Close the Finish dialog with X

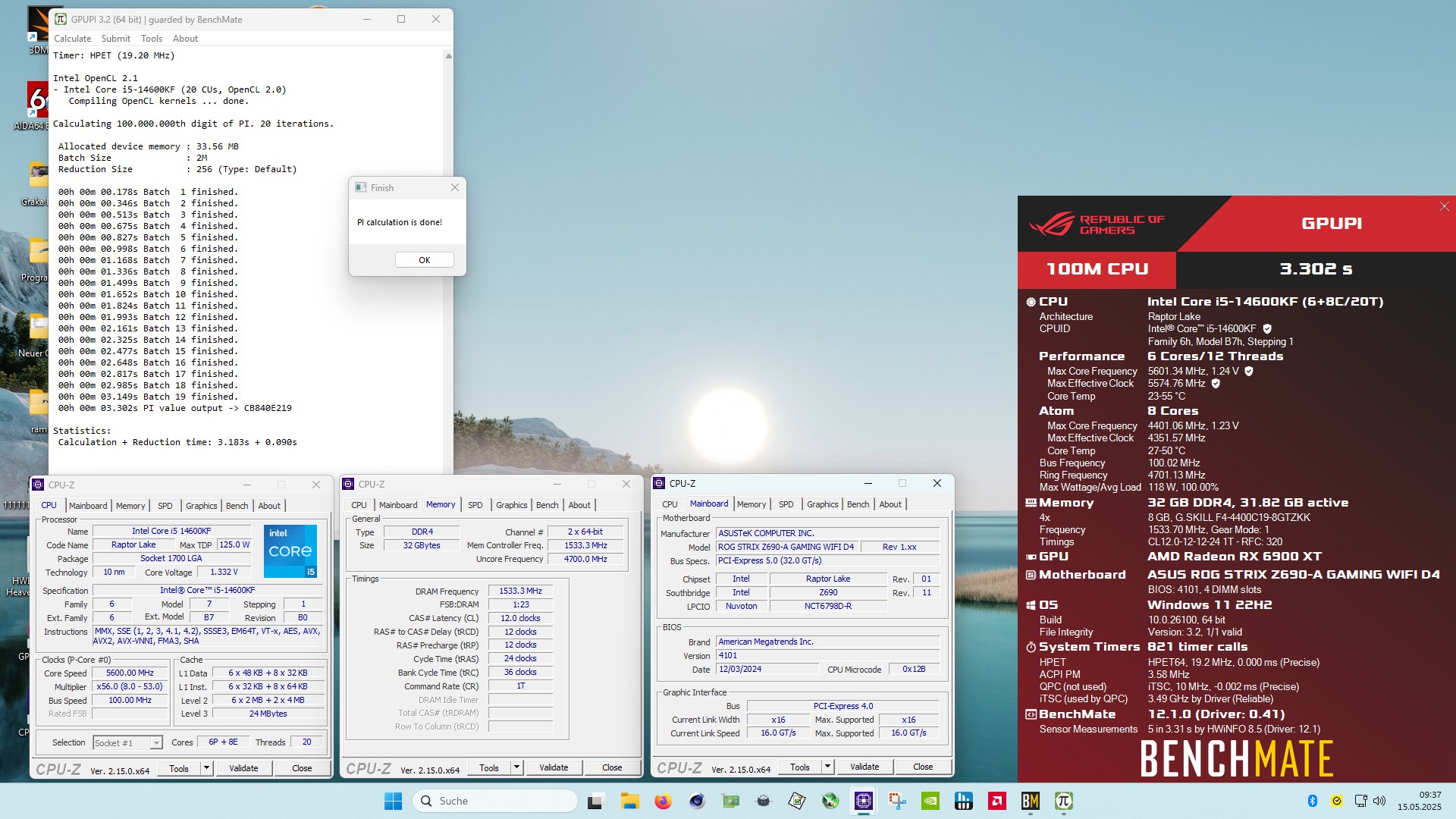454,187
